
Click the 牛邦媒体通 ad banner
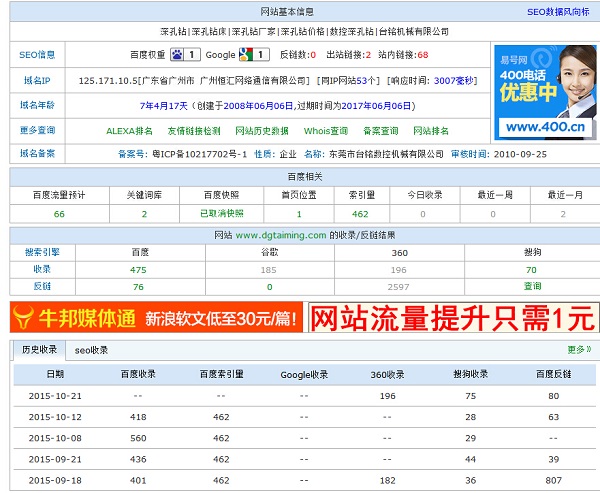[155, 319]
